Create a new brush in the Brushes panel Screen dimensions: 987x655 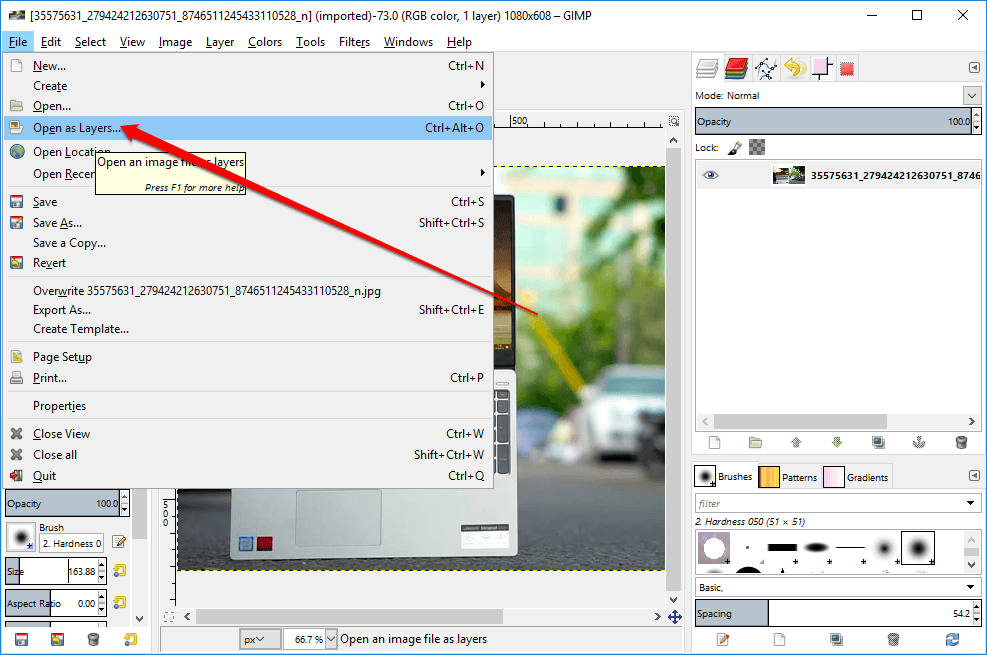779,640
